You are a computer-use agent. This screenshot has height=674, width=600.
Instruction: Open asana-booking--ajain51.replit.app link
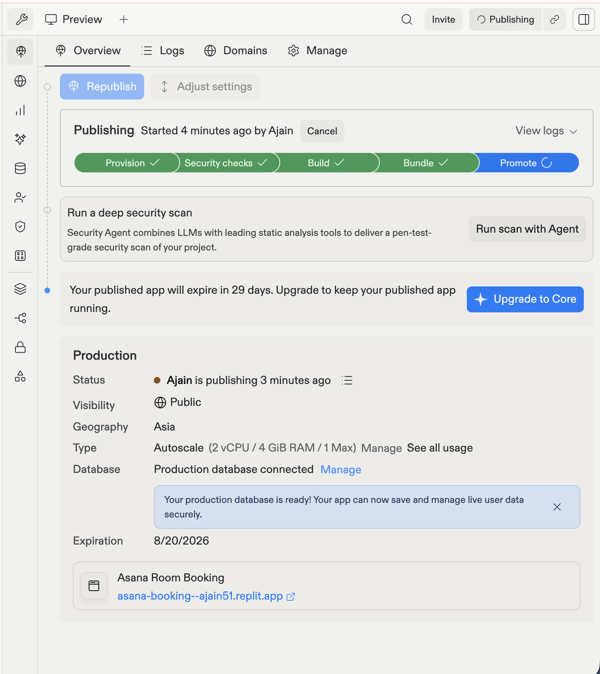[200, 596]
